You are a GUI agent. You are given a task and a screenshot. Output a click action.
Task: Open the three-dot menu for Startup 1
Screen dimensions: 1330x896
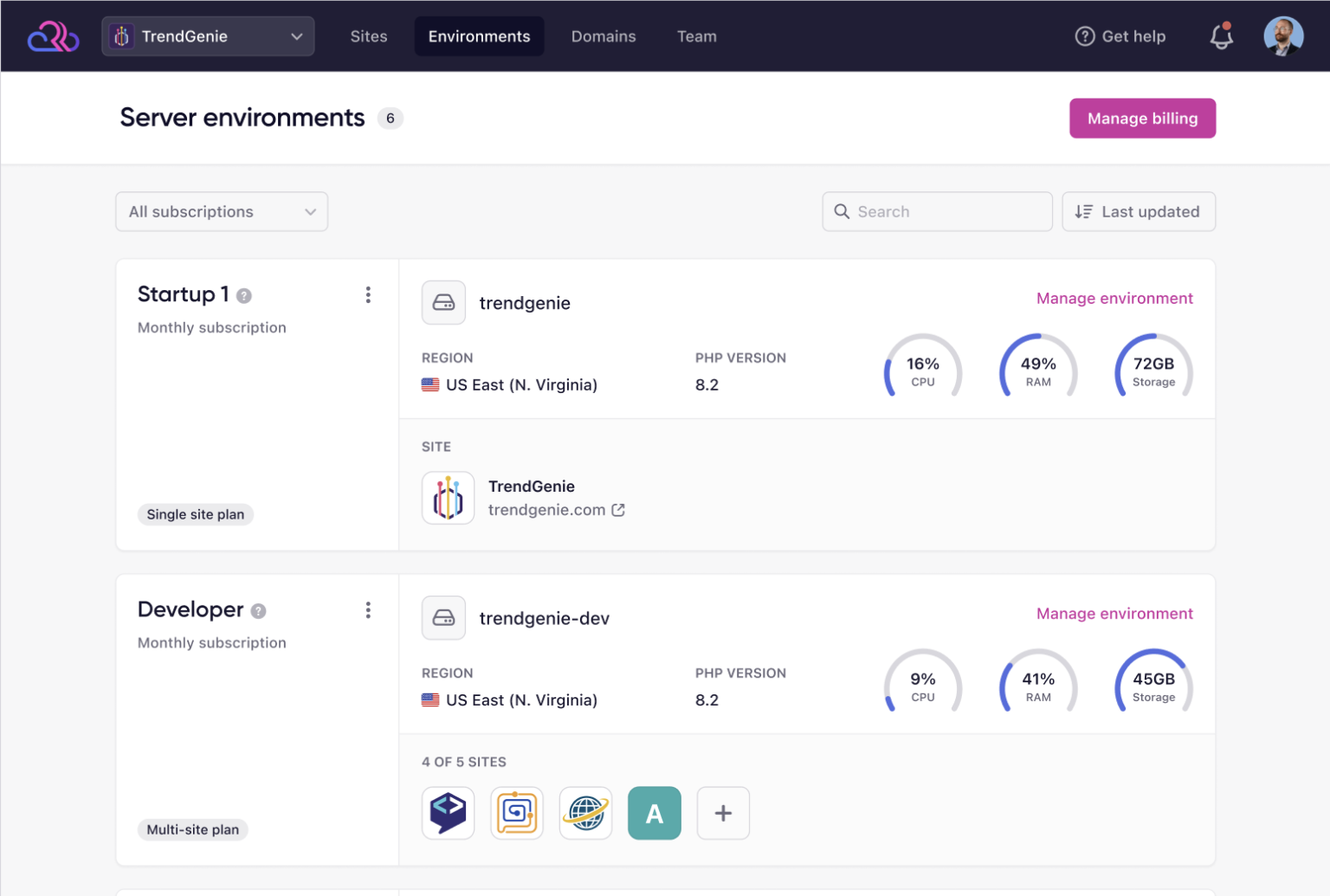(x=368, y=295)
